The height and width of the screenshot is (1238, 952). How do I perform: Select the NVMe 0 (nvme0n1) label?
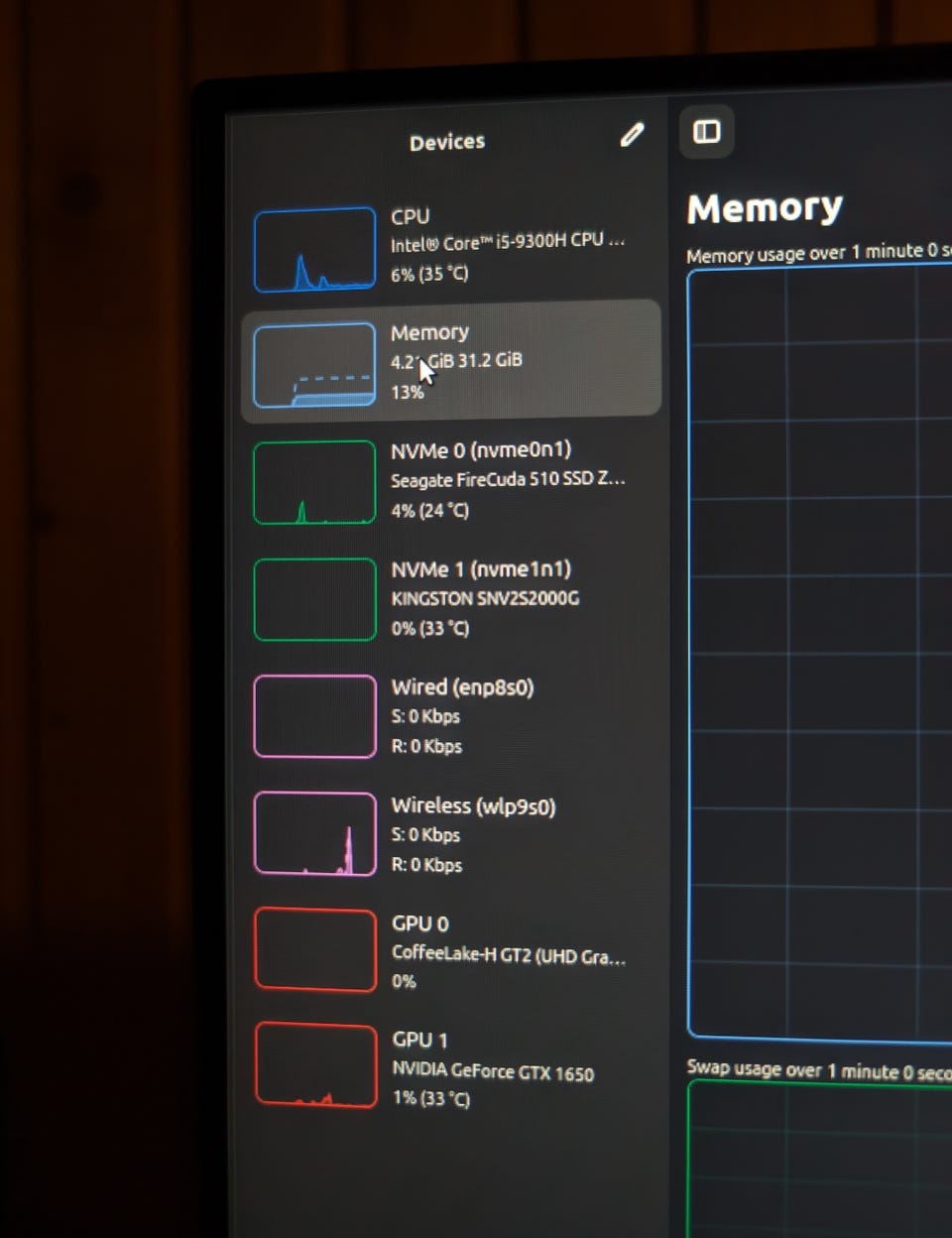[x=481, y=450]
